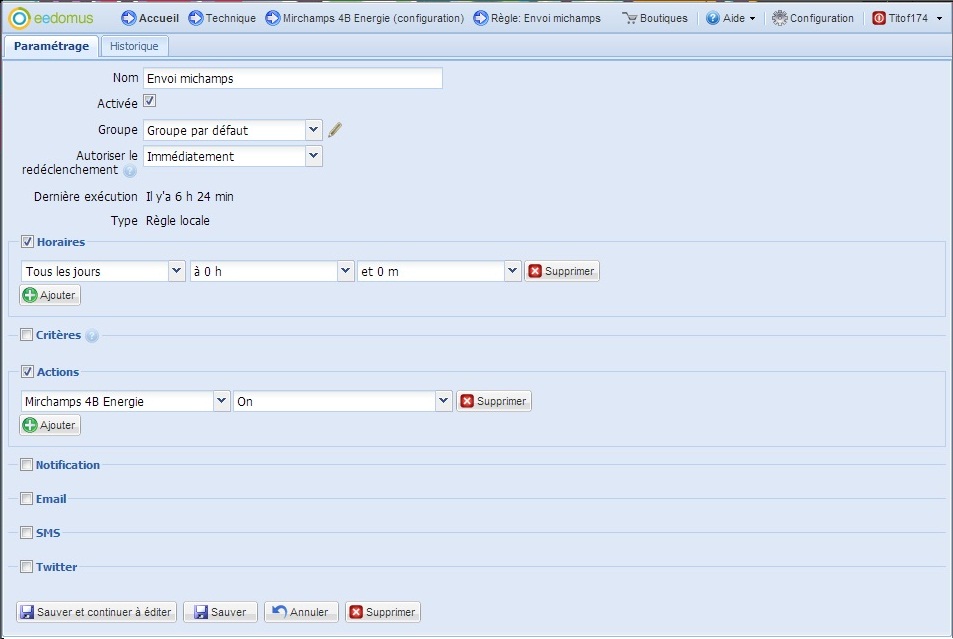The image size is (953, 639).
Task: Enable the Twitter section checkbox
Action: pos(27,567)
